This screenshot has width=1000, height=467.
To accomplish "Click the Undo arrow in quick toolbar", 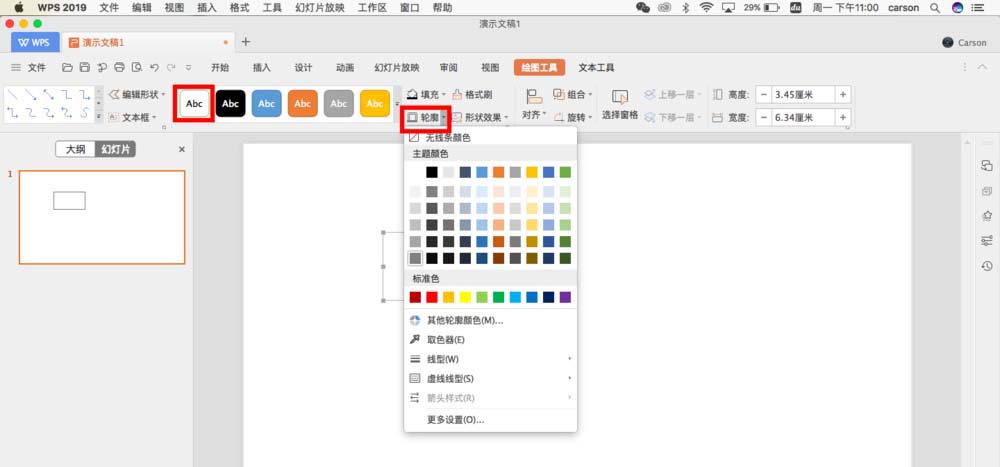I will pos(153,67).
